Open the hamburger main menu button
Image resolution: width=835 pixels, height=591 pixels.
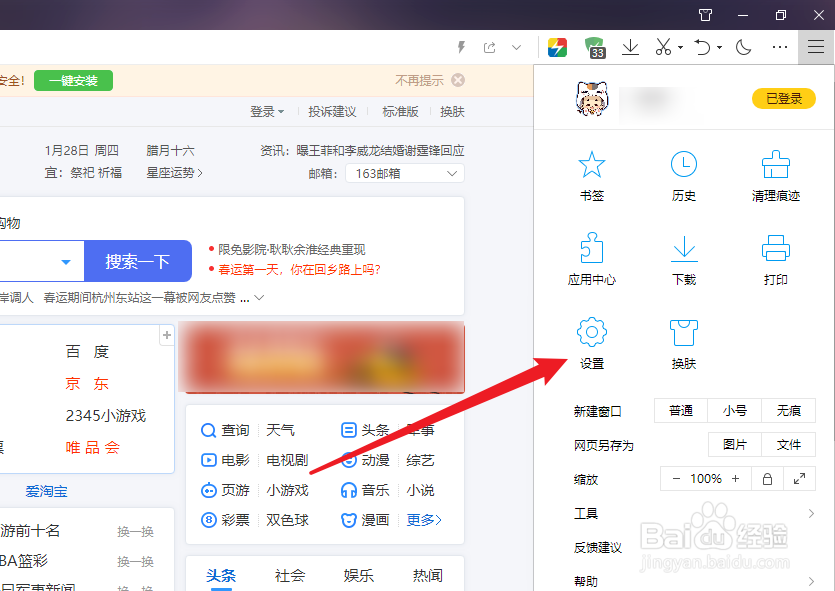click(x=815, y=47)
